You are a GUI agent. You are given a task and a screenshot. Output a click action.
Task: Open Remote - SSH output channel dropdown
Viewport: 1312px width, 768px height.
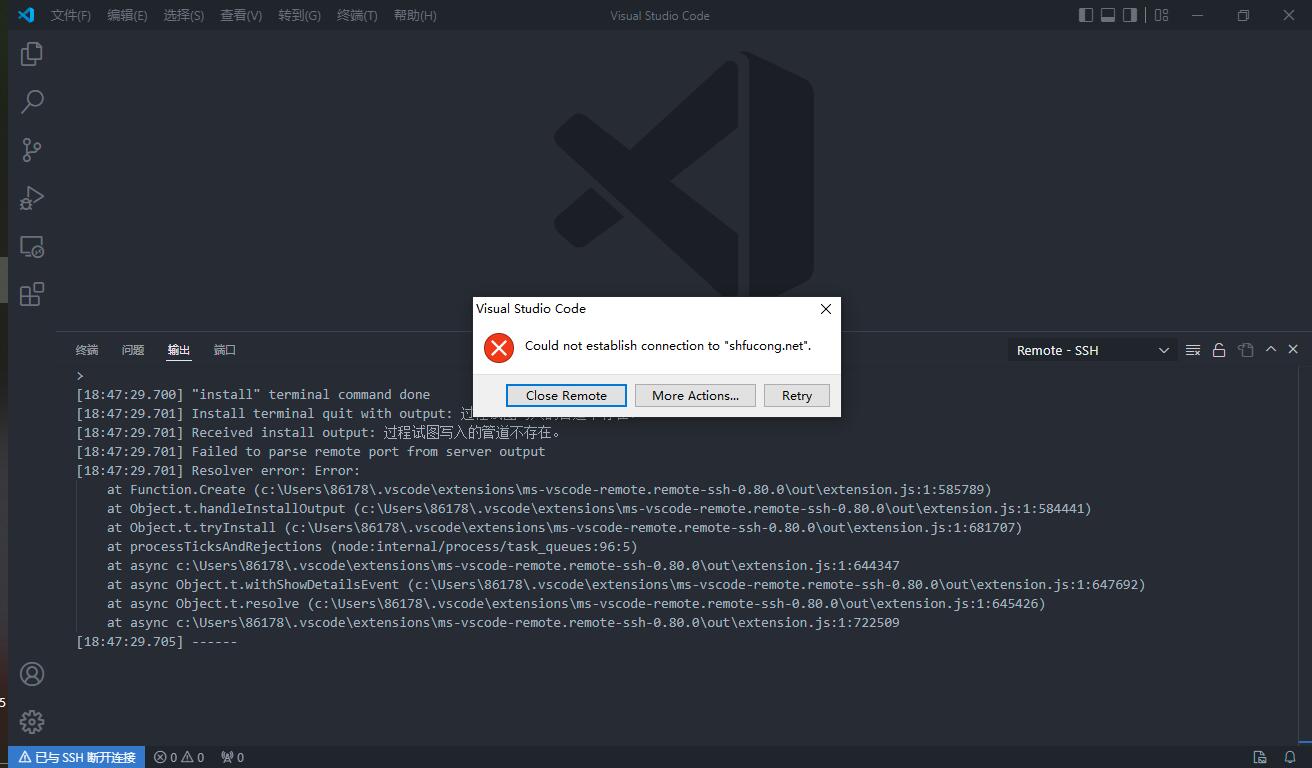1092,350
